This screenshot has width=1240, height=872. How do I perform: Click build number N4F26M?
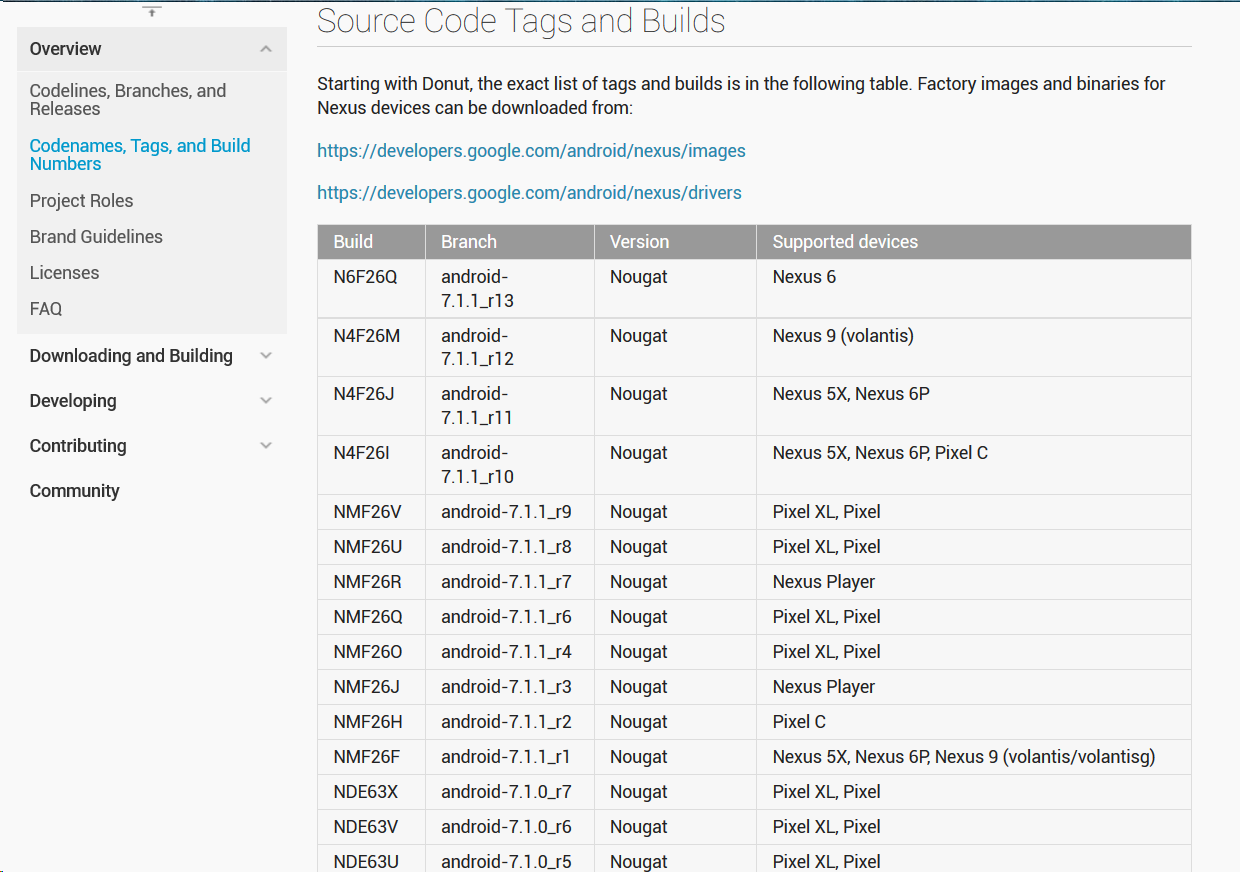367,336
